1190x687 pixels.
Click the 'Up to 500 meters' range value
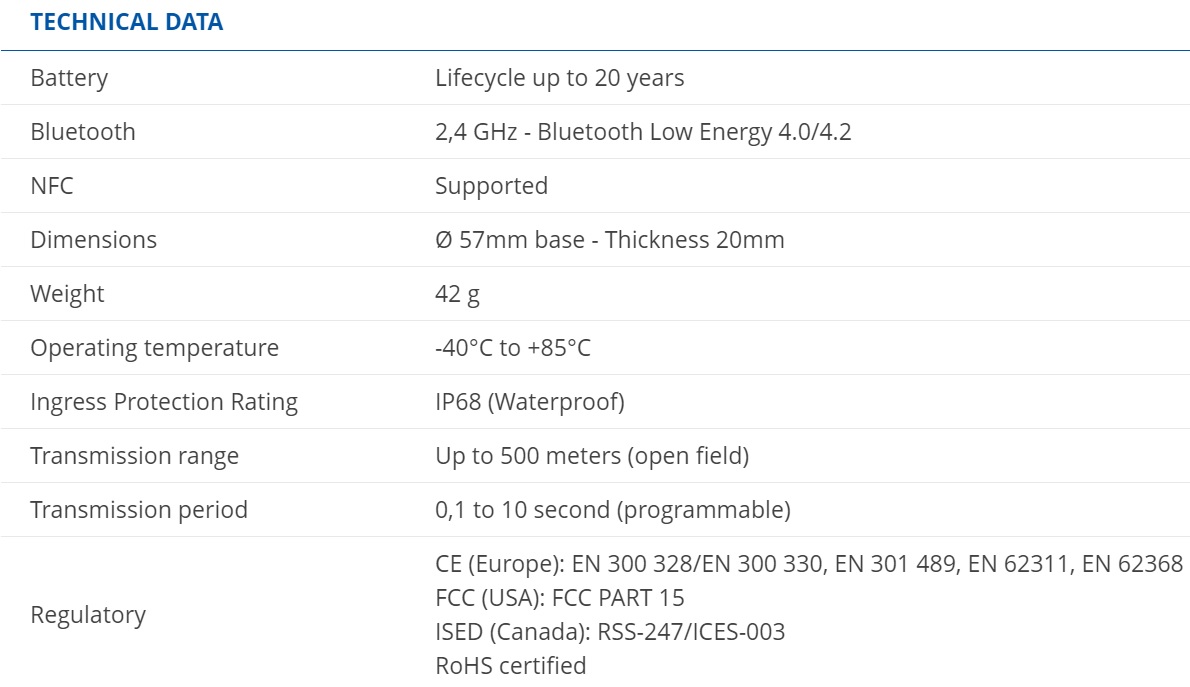click(x=592, y=456)
